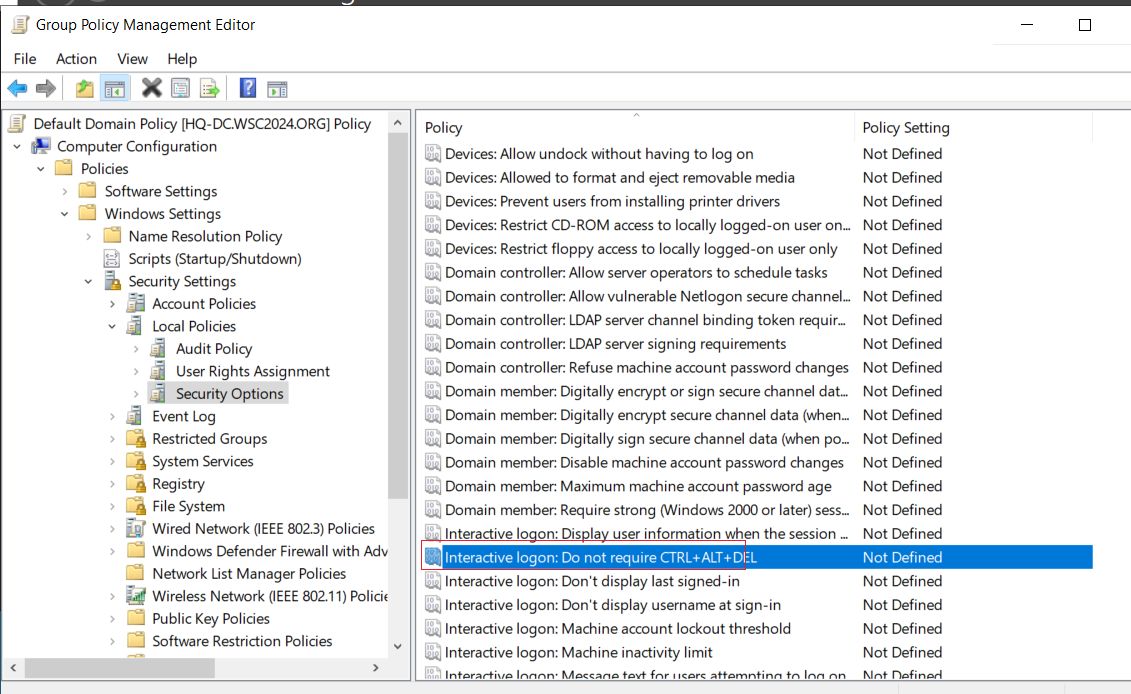This screenshot has height=694, width=1131.
Task: Click the Up one level folder icon
Action: point(84,89)
